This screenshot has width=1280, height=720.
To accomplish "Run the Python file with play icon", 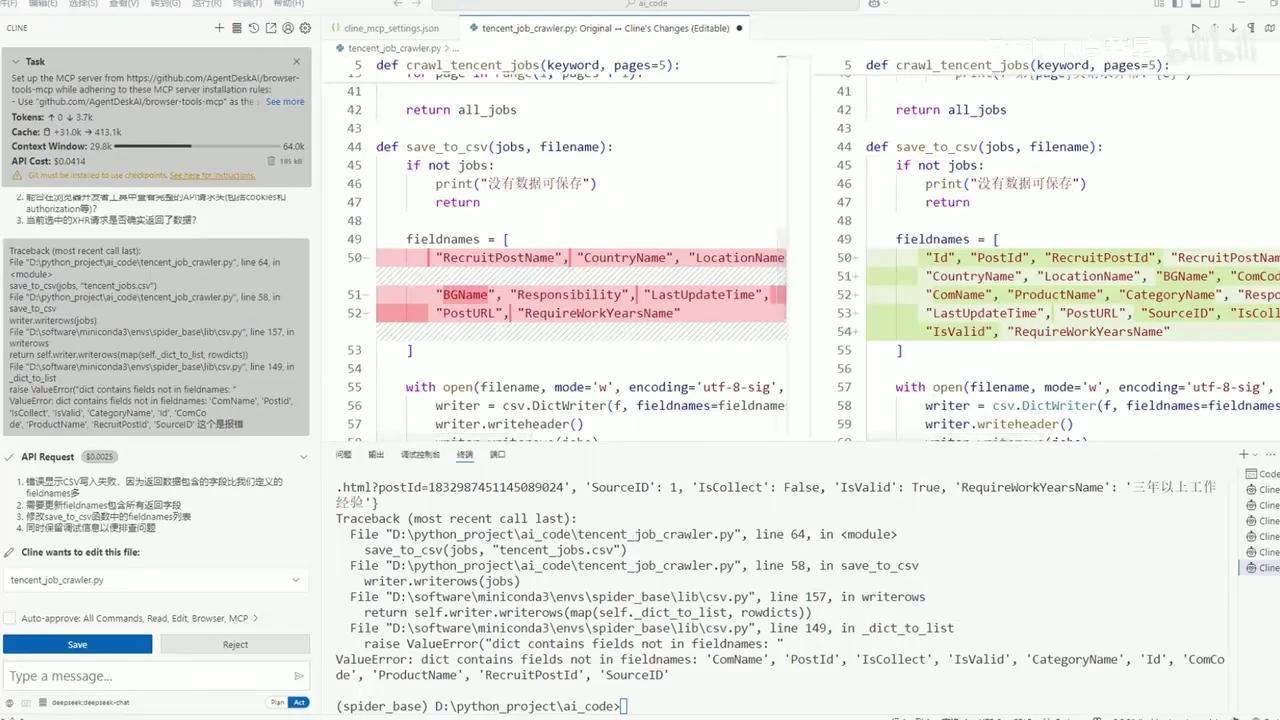I will 1196,28.
